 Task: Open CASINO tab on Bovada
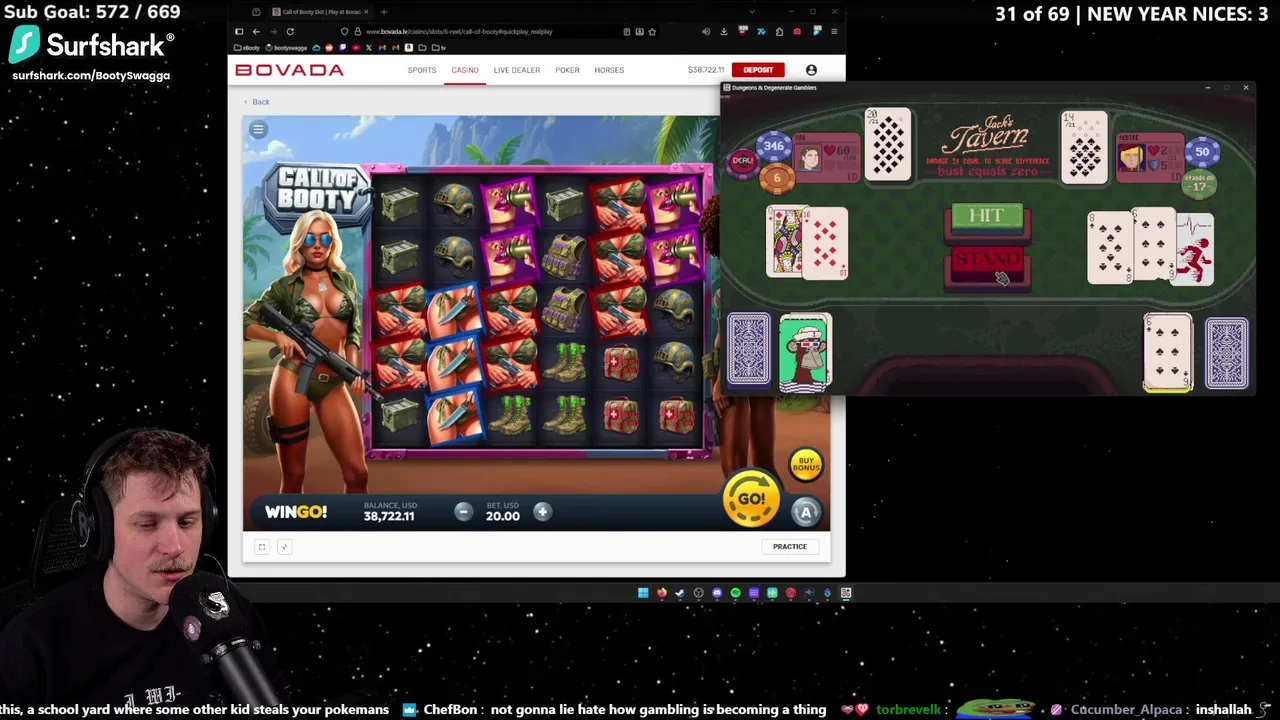point(465,70)
